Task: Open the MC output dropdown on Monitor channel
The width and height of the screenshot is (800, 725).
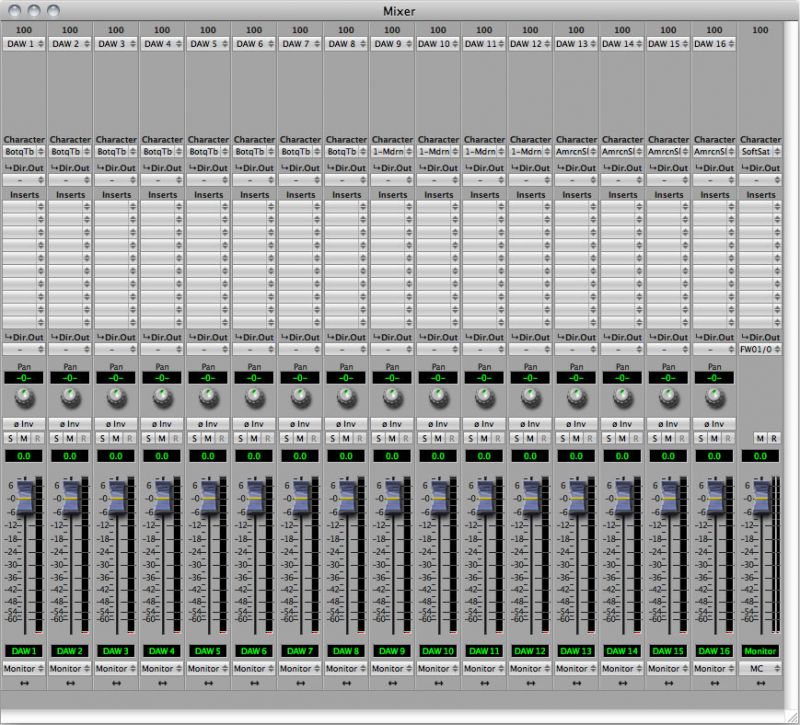Action: point(760,668)
